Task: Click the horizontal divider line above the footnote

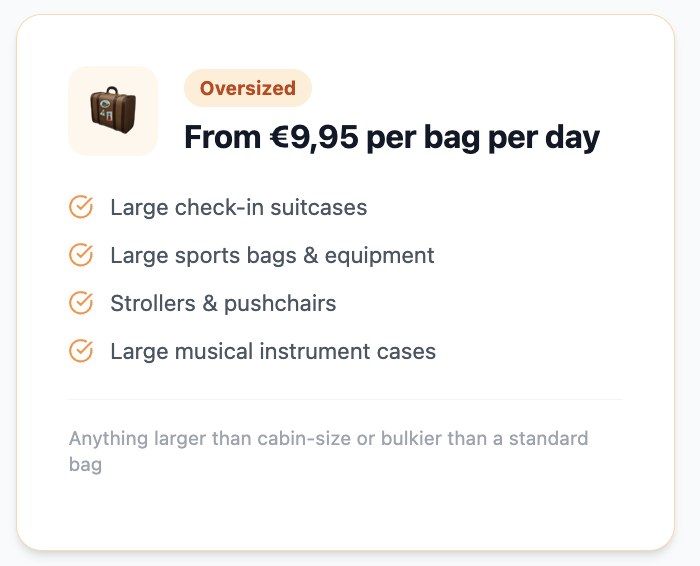Action: (x=345, y=399)
